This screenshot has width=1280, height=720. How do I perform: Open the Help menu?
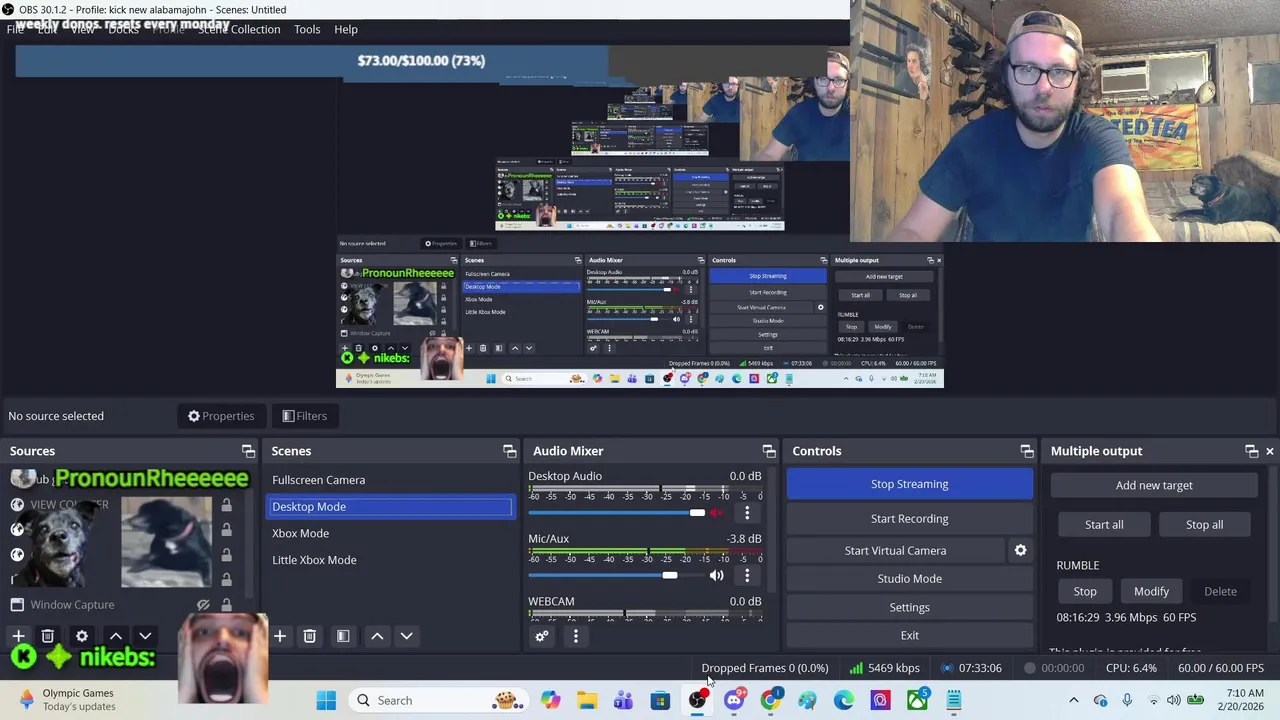coord(346,29)
